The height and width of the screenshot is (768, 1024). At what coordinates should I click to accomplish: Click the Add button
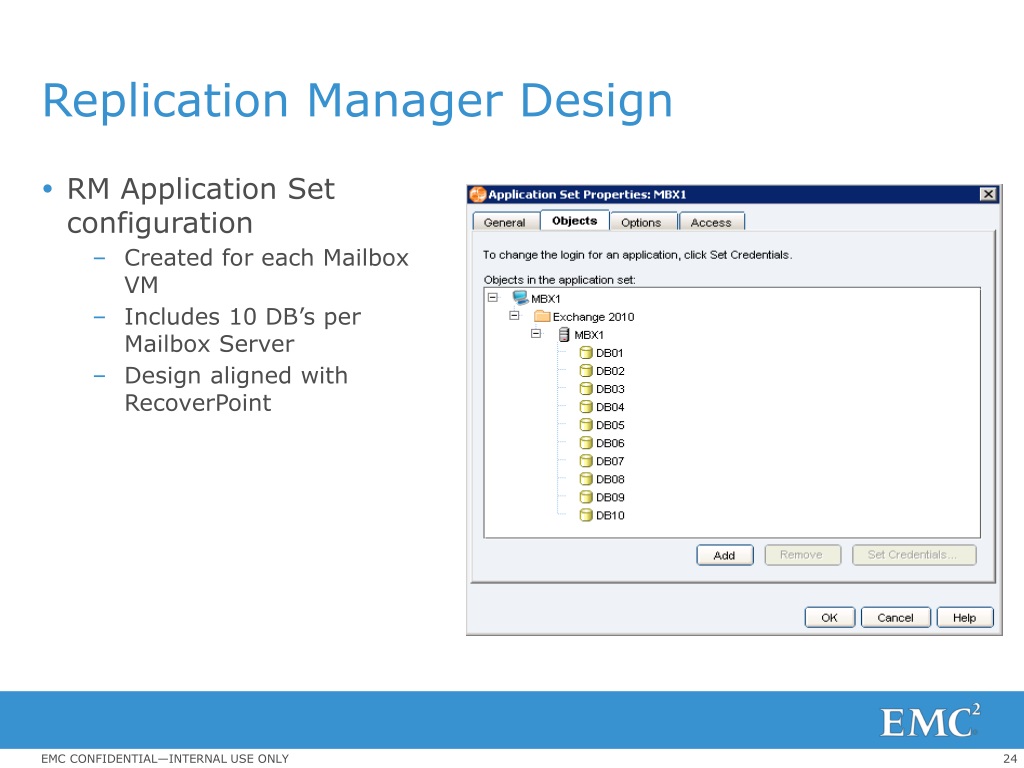[724, 555]
